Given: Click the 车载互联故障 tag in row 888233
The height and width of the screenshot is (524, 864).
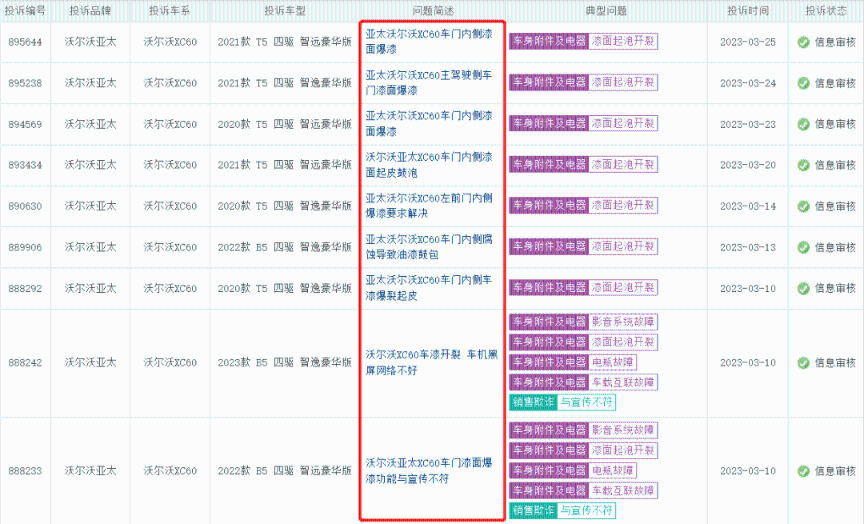Looking at the screenshot, I should pos(623,490).
